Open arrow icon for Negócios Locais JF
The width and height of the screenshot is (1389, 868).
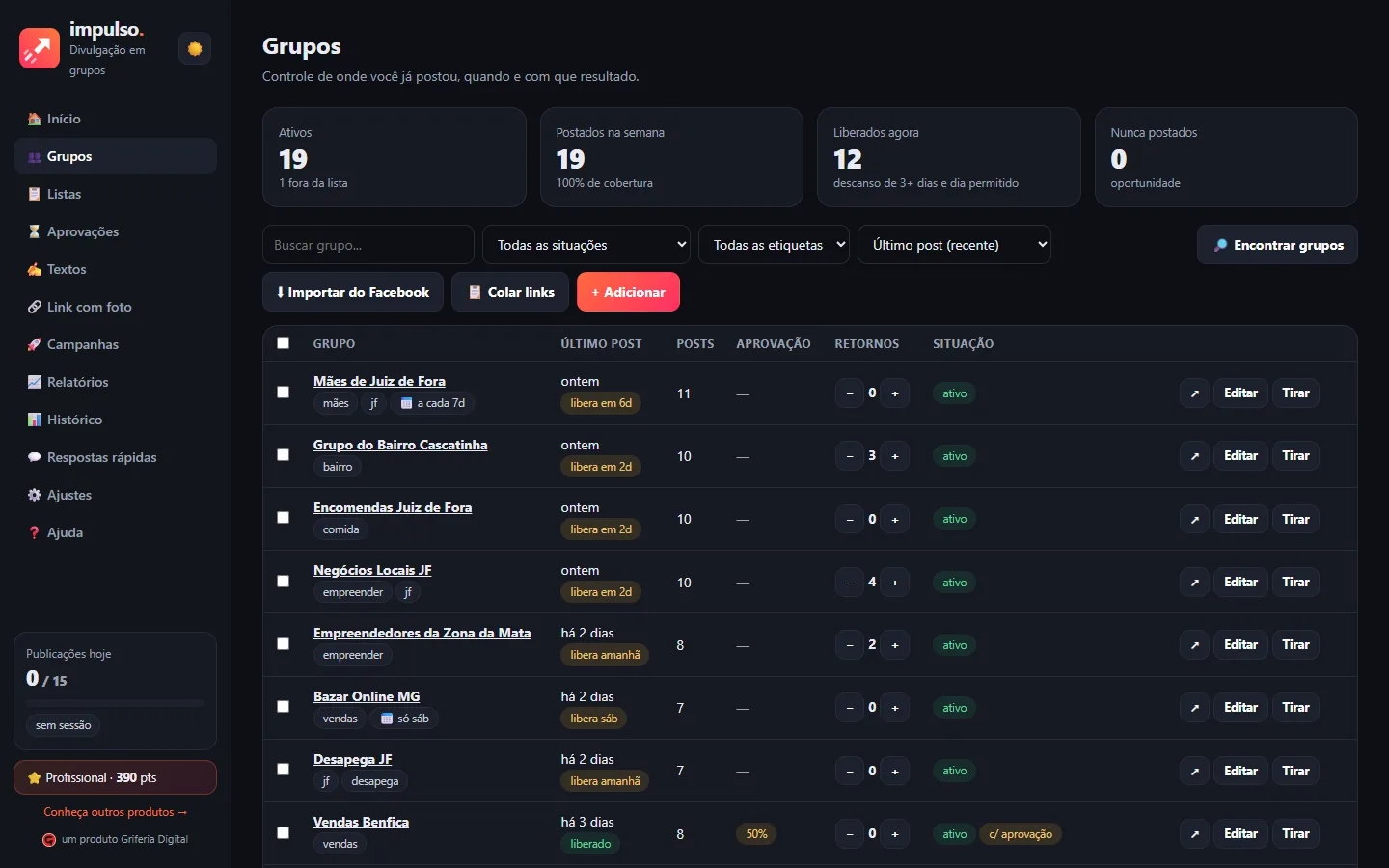(1194, 583)
